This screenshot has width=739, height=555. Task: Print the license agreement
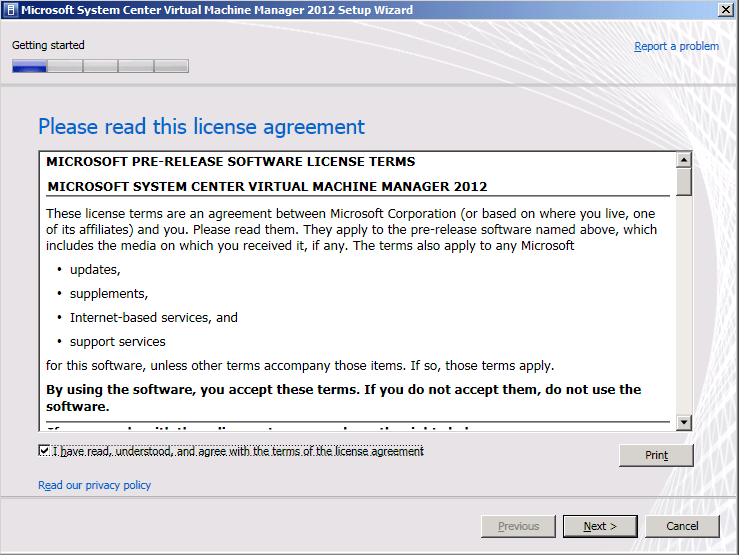click(x=656, y=455)
